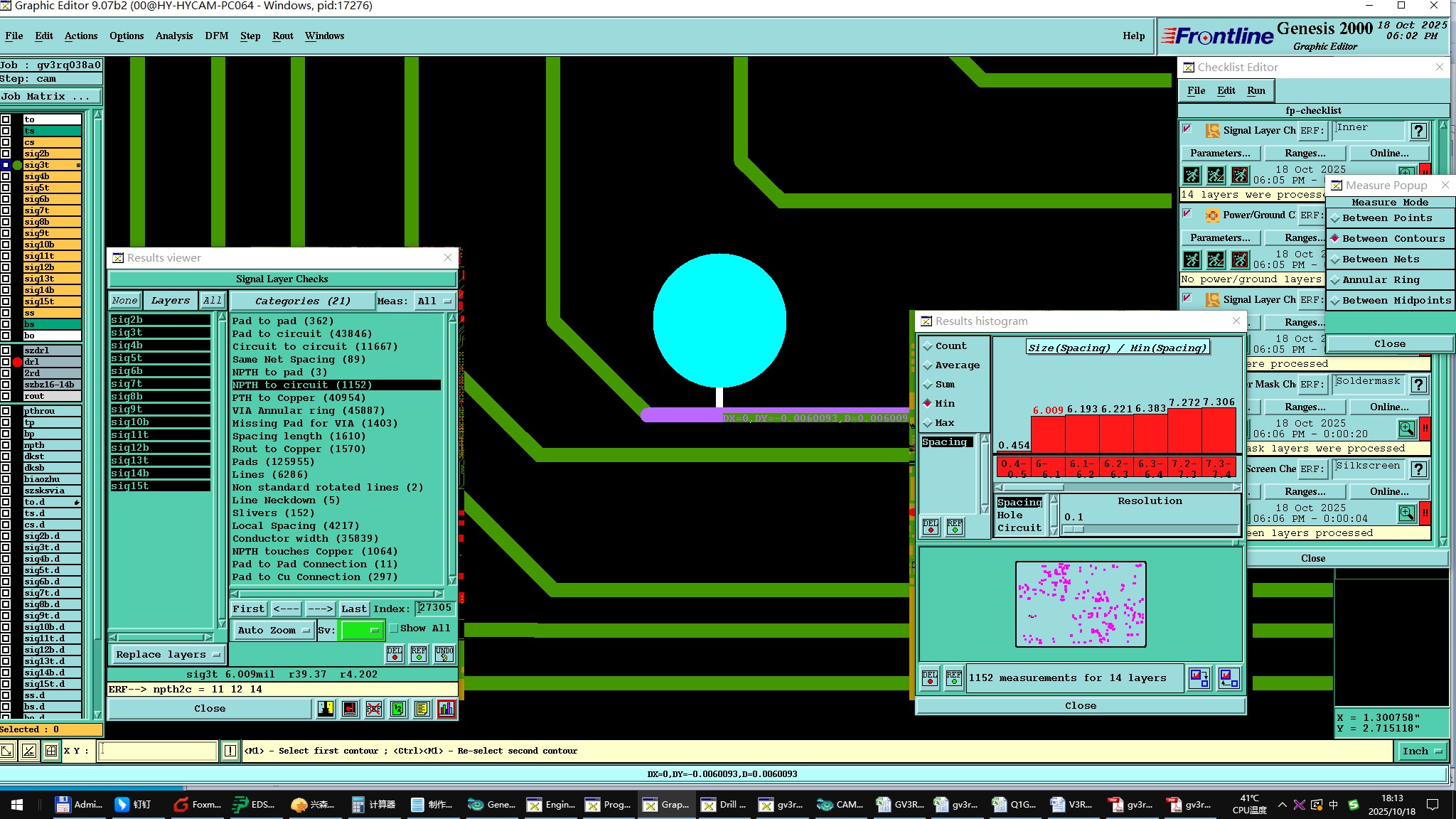Click the magnifier icon in Soldermask row
Image resolution: width=1456 pixels, height=819 pixels.
pos(1406,429)
